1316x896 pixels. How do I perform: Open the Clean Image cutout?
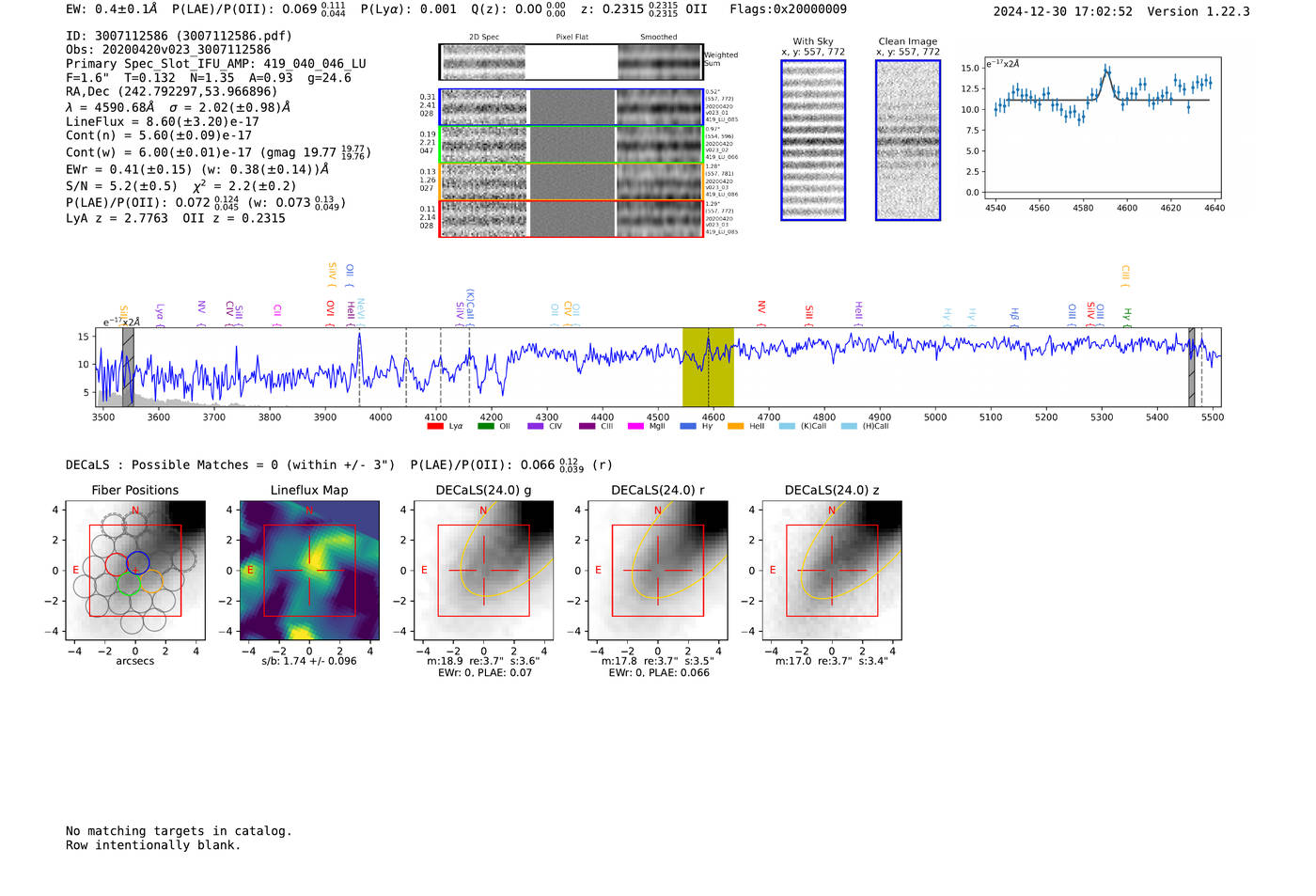pyautogui.click(x=908, y=140)
